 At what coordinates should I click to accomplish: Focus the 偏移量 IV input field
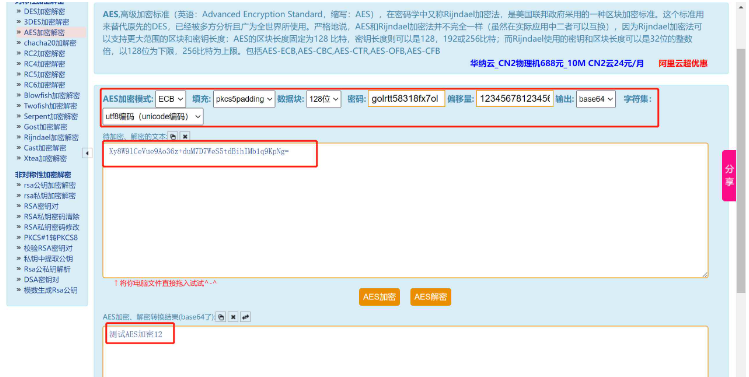(x=515, y=99)
